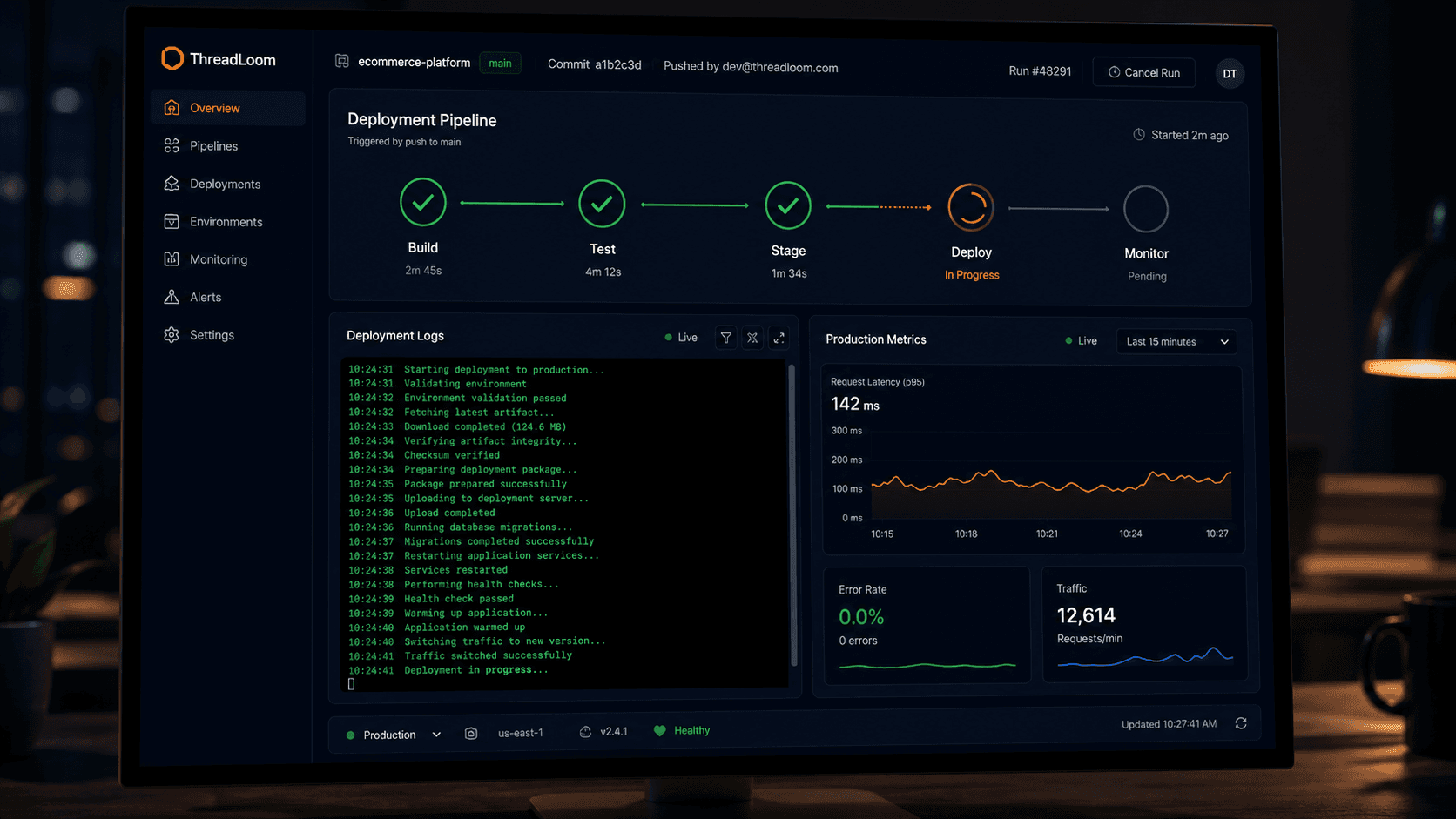Open the DT user avatar
The width and height of the screenshot is (1456, 819).
1230,74
